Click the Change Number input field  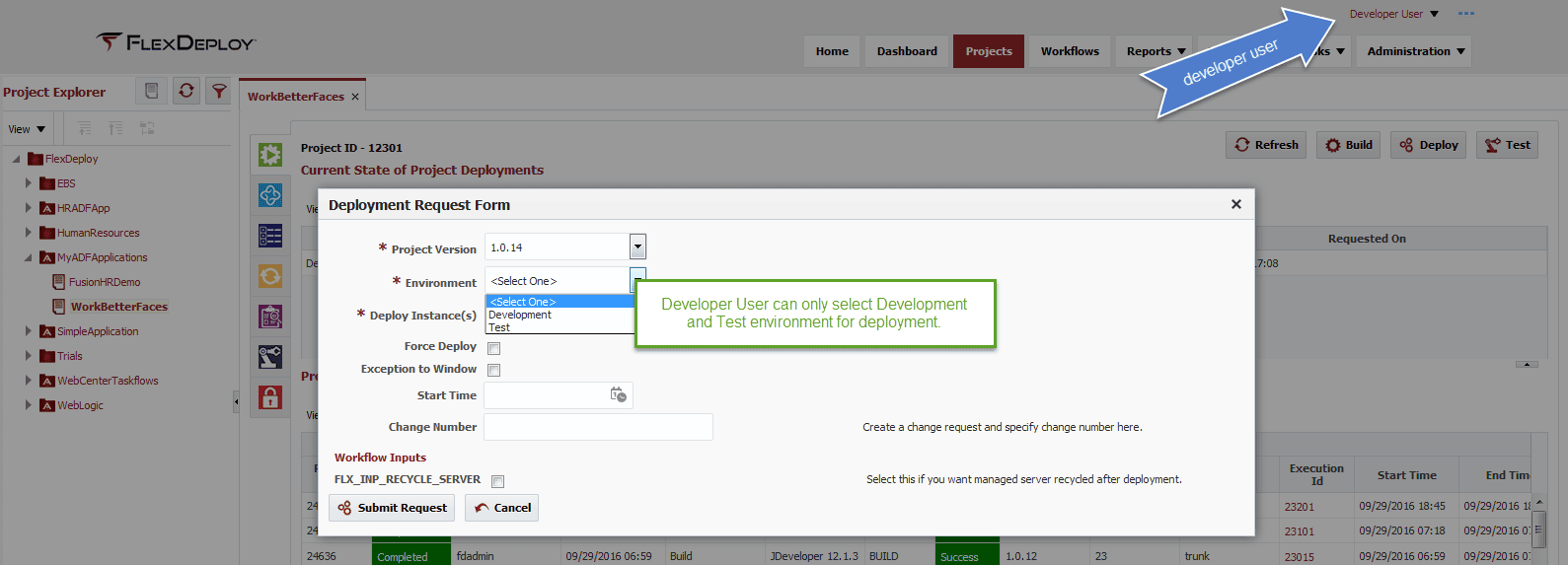pos(598,427)
